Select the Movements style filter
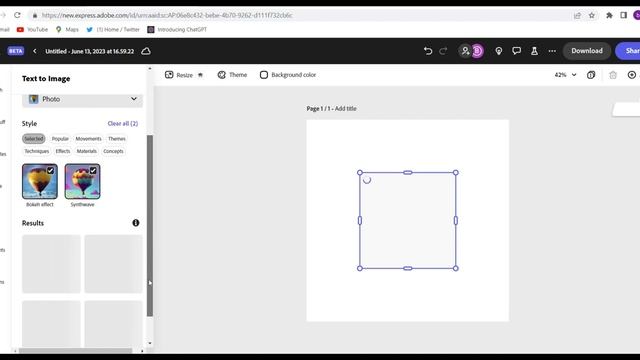 [x=88, y=139]
